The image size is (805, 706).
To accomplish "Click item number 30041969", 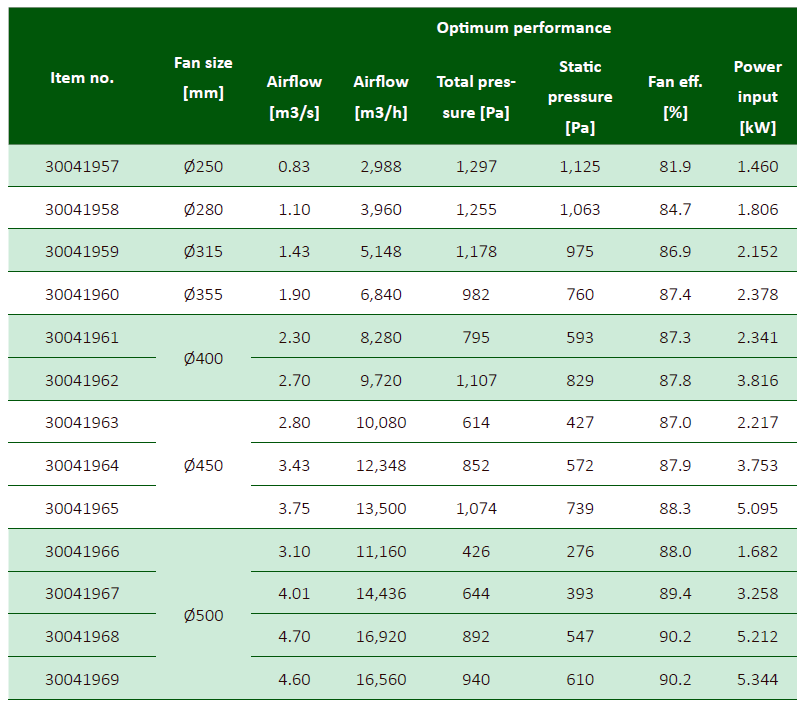I will click(82, 679).
